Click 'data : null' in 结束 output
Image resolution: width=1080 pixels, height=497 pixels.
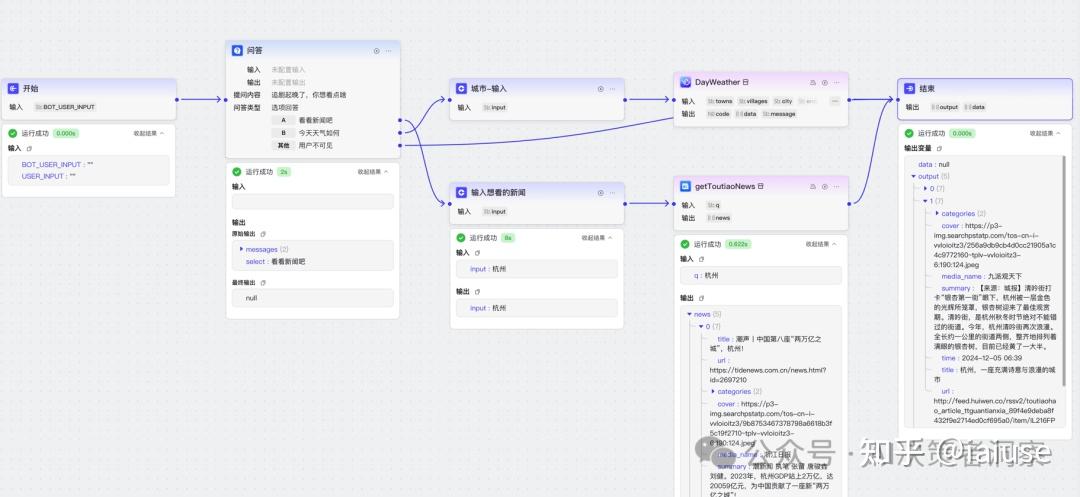pos(934,165)
